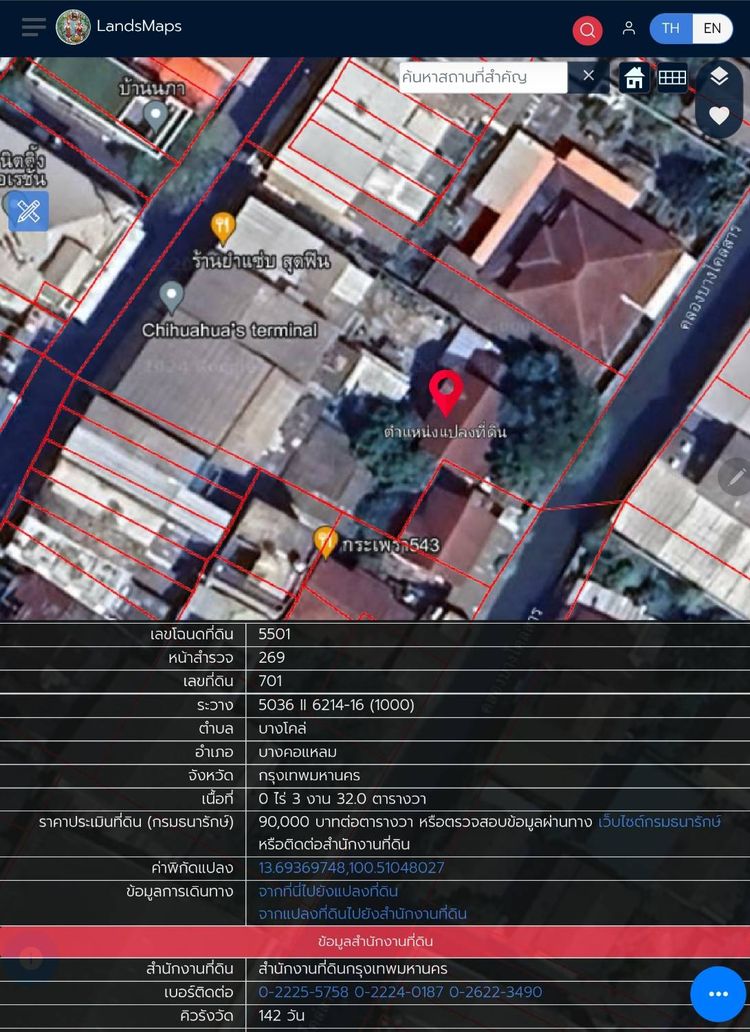Click the red parcel location pin
Screen dimensions: 750x1032
[446, 393]
